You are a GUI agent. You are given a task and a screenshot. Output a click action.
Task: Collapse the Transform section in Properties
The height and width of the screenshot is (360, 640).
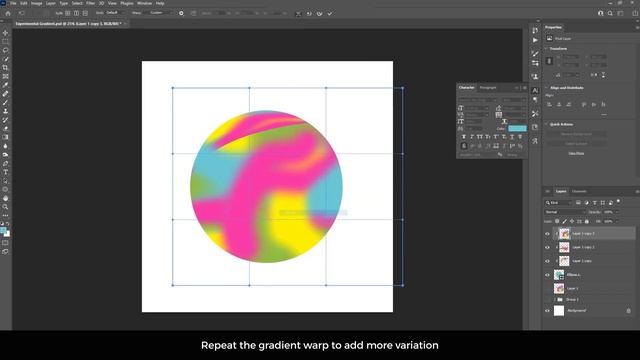click(546, 49)
